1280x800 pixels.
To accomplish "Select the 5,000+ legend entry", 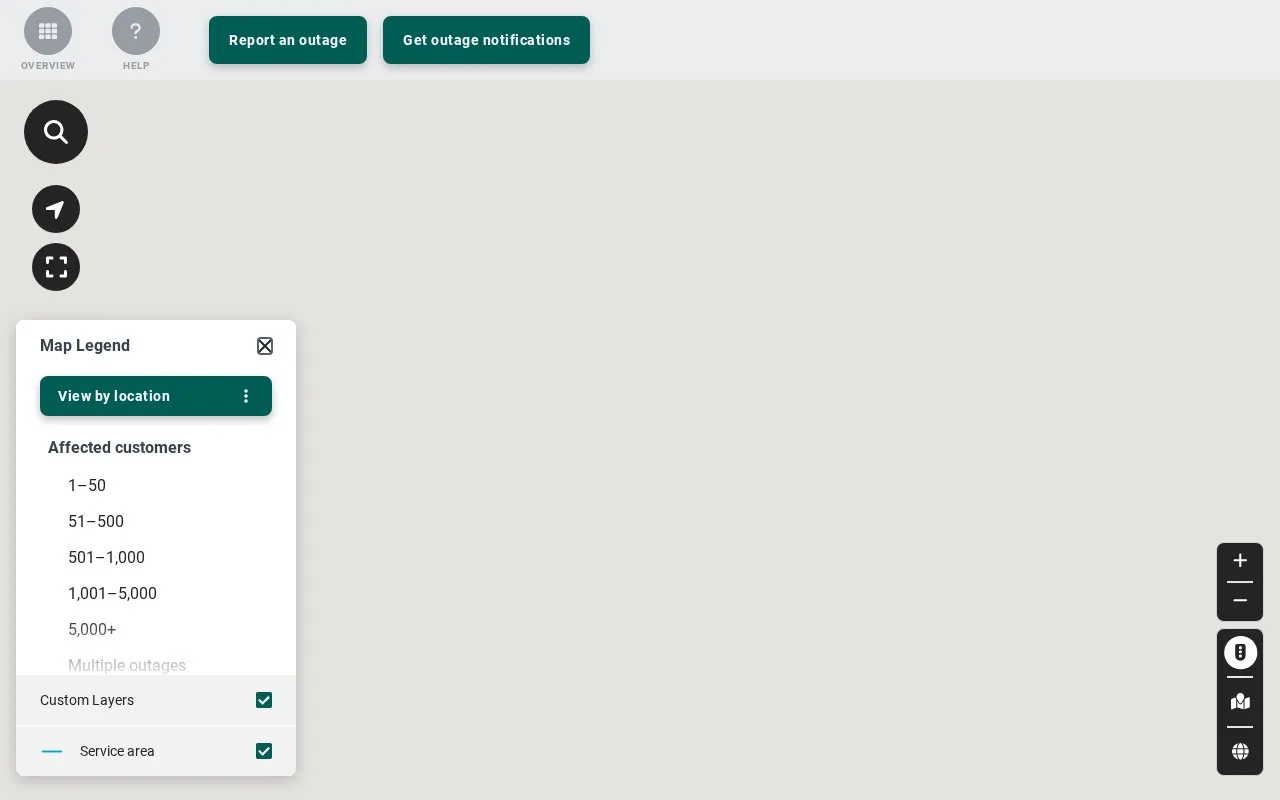I will coord(92,630).
